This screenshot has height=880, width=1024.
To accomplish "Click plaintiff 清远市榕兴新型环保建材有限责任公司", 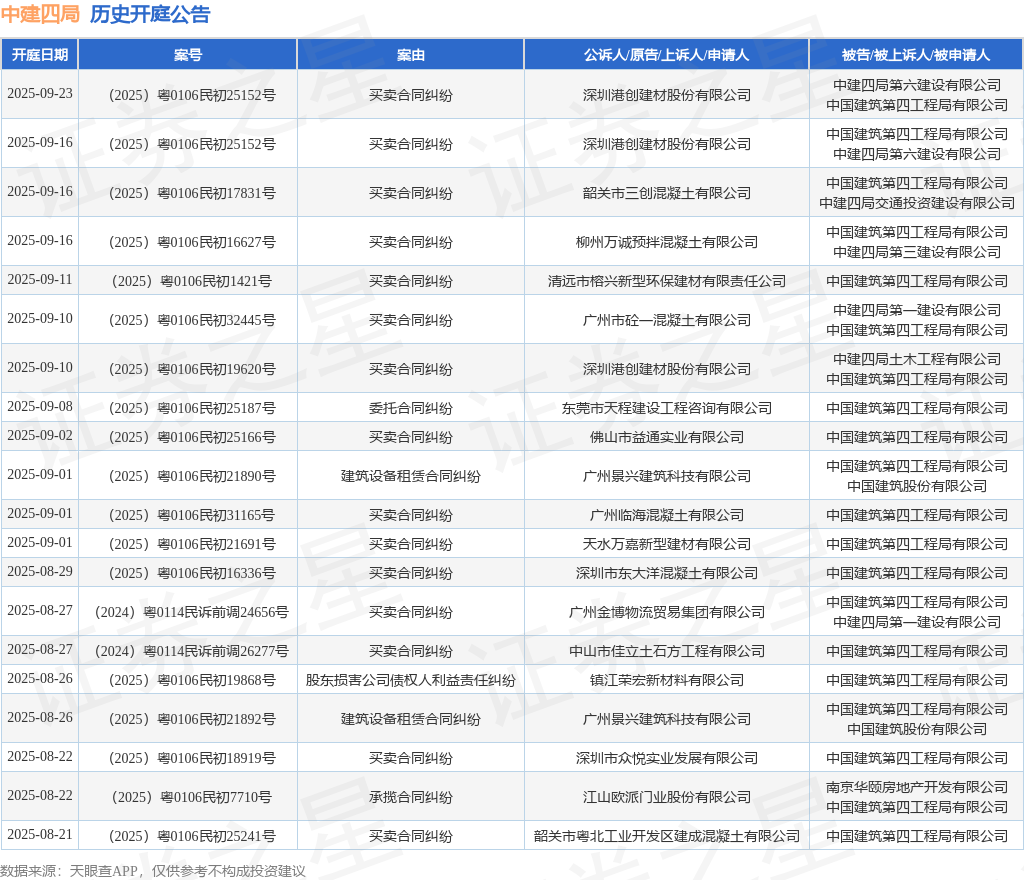I will point(667,281).
